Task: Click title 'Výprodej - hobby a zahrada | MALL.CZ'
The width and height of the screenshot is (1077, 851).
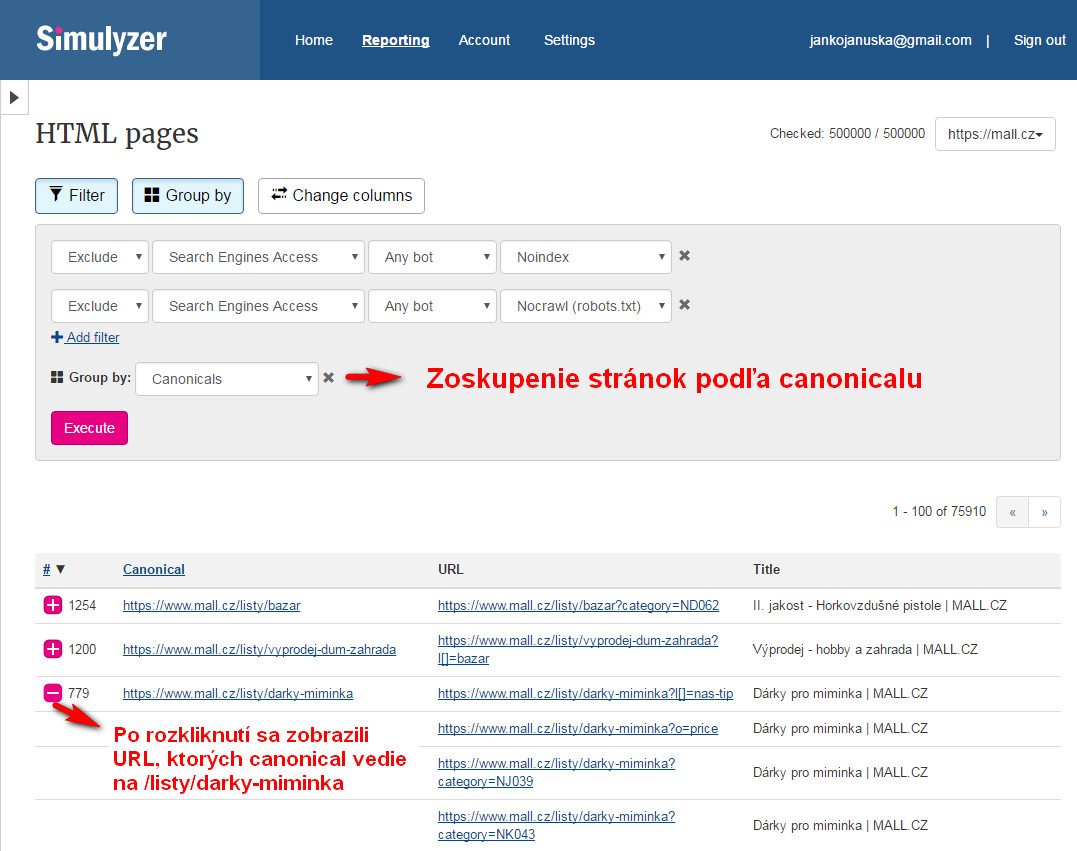Action: coord(865,650)
